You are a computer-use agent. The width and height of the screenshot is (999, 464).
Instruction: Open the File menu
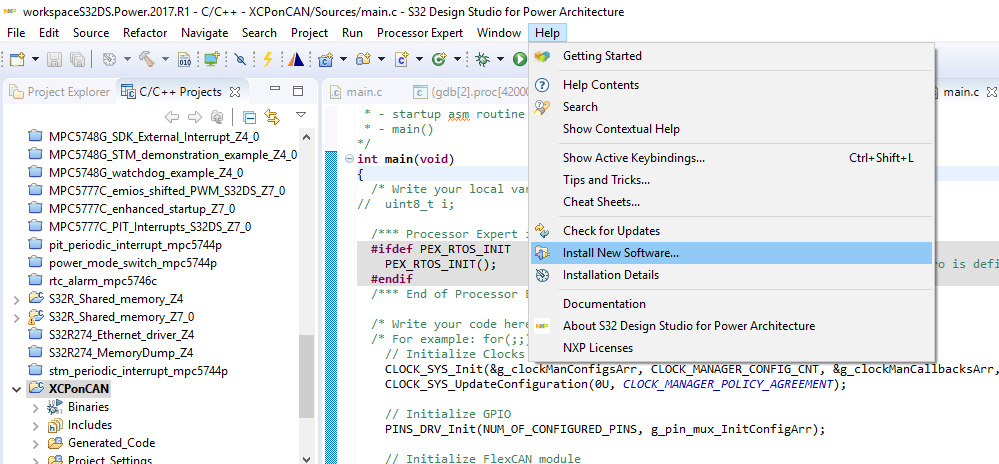click(x=16, y=33)
